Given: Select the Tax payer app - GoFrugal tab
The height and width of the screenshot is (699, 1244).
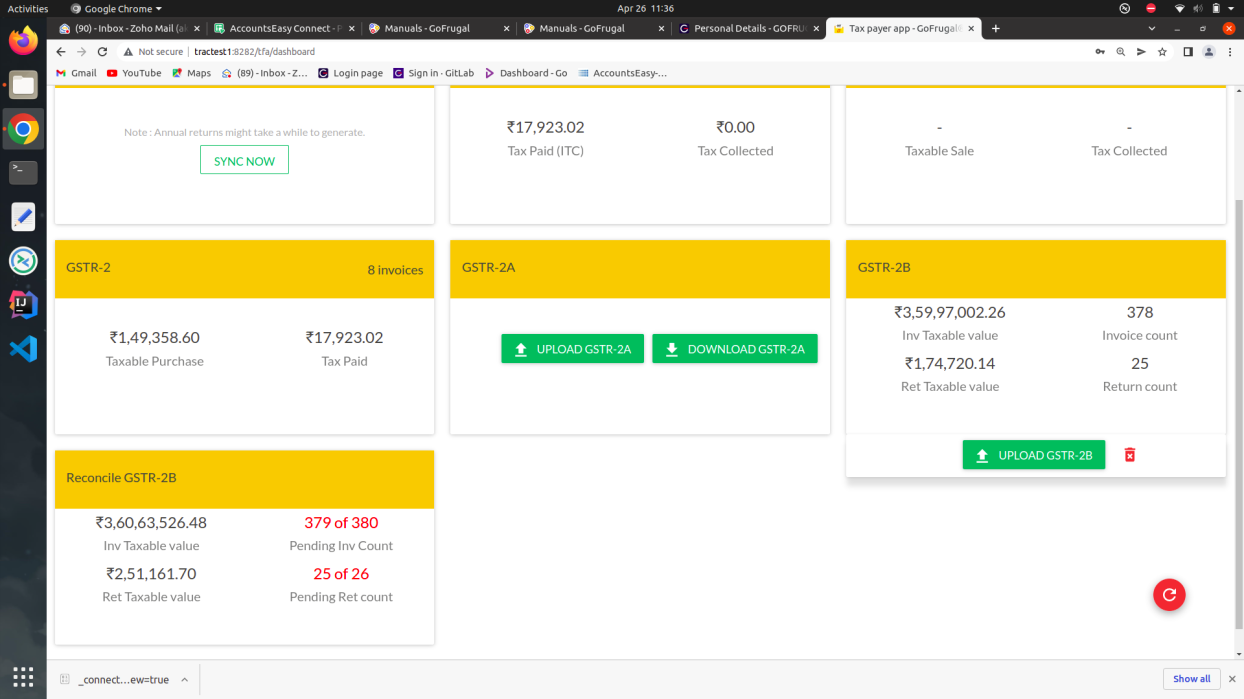Looking at the screenshot, I should [x=904, y=29].
